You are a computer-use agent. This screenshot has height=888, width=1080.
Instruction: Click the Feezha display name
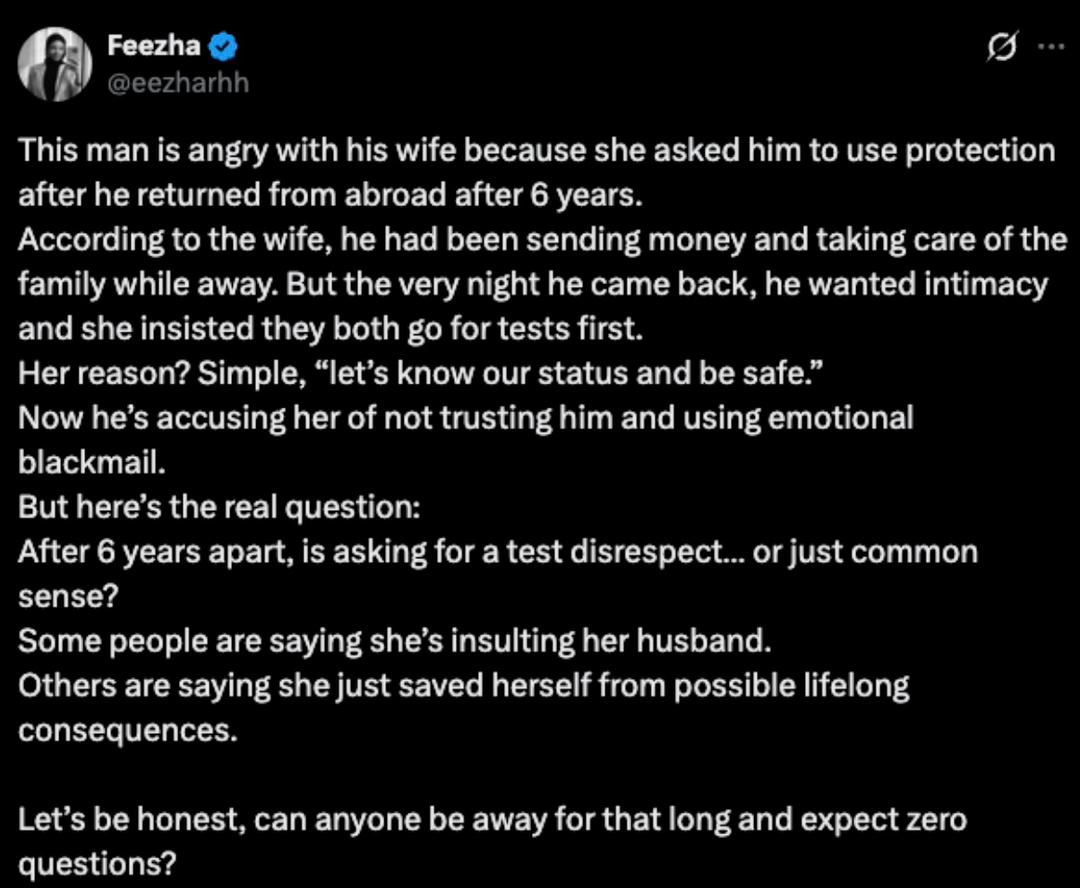(152, 46)
